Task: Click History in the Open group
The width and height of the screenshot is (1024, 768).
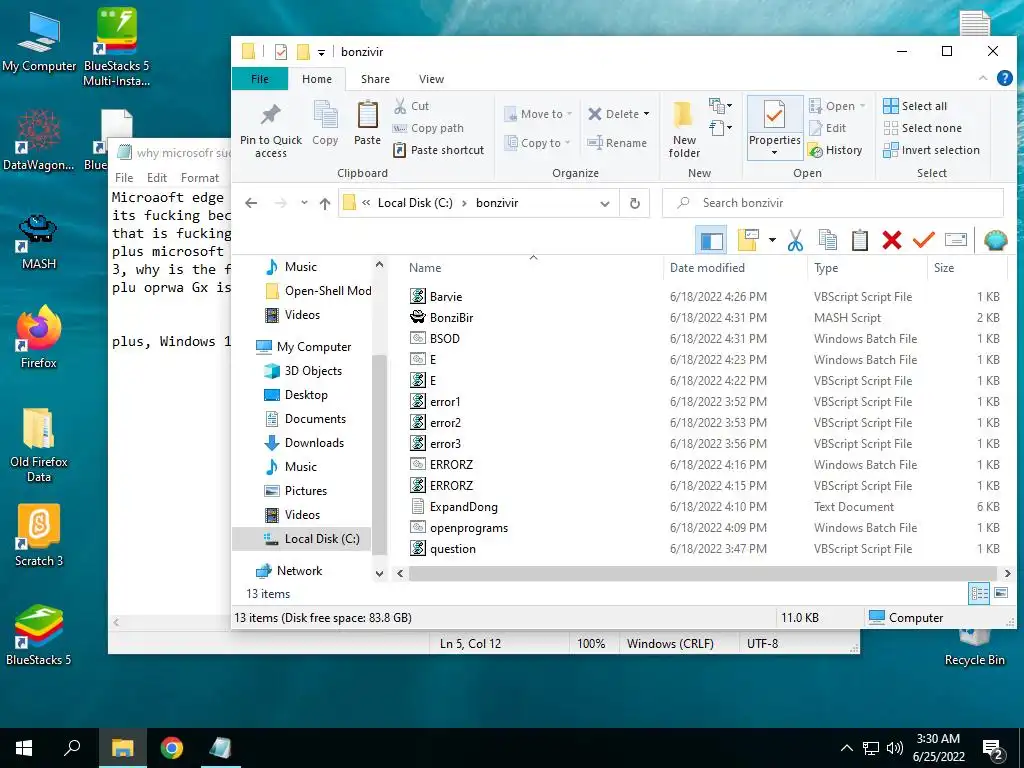Action: (835, 150)
